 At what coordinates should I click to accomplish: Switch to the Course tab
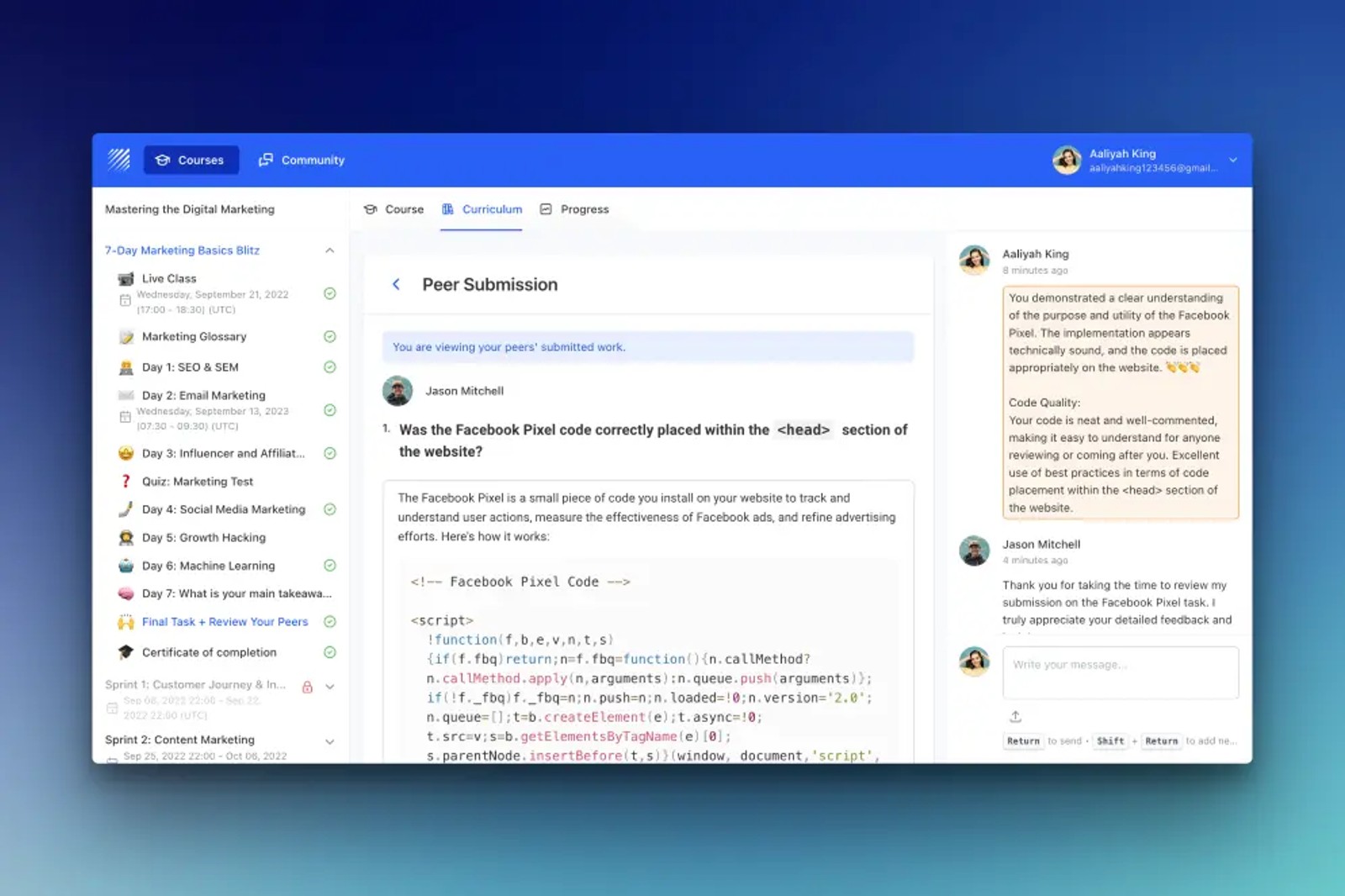[393, 209]
